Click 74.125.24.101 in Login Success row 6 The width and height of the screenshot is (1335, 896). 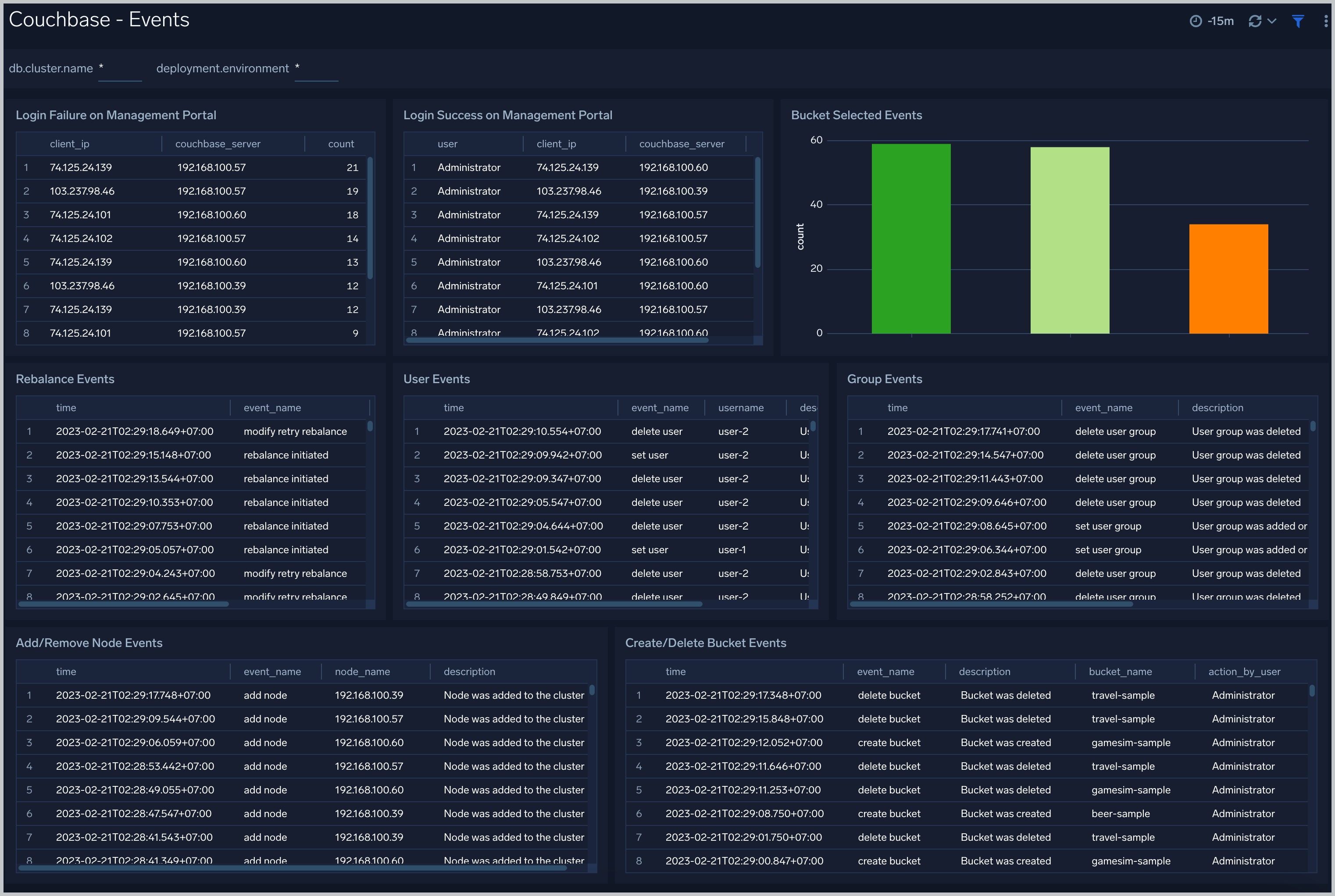pos(567,286)
